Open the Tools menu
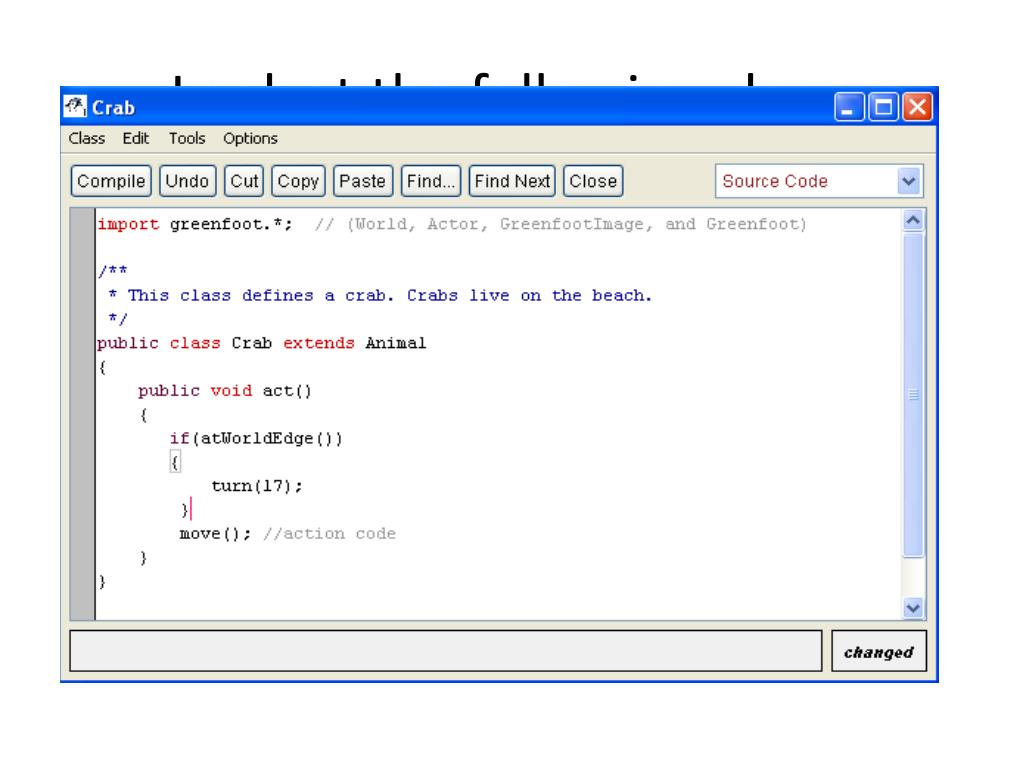The image size is (1024, 768). click(x=187, y=138)
